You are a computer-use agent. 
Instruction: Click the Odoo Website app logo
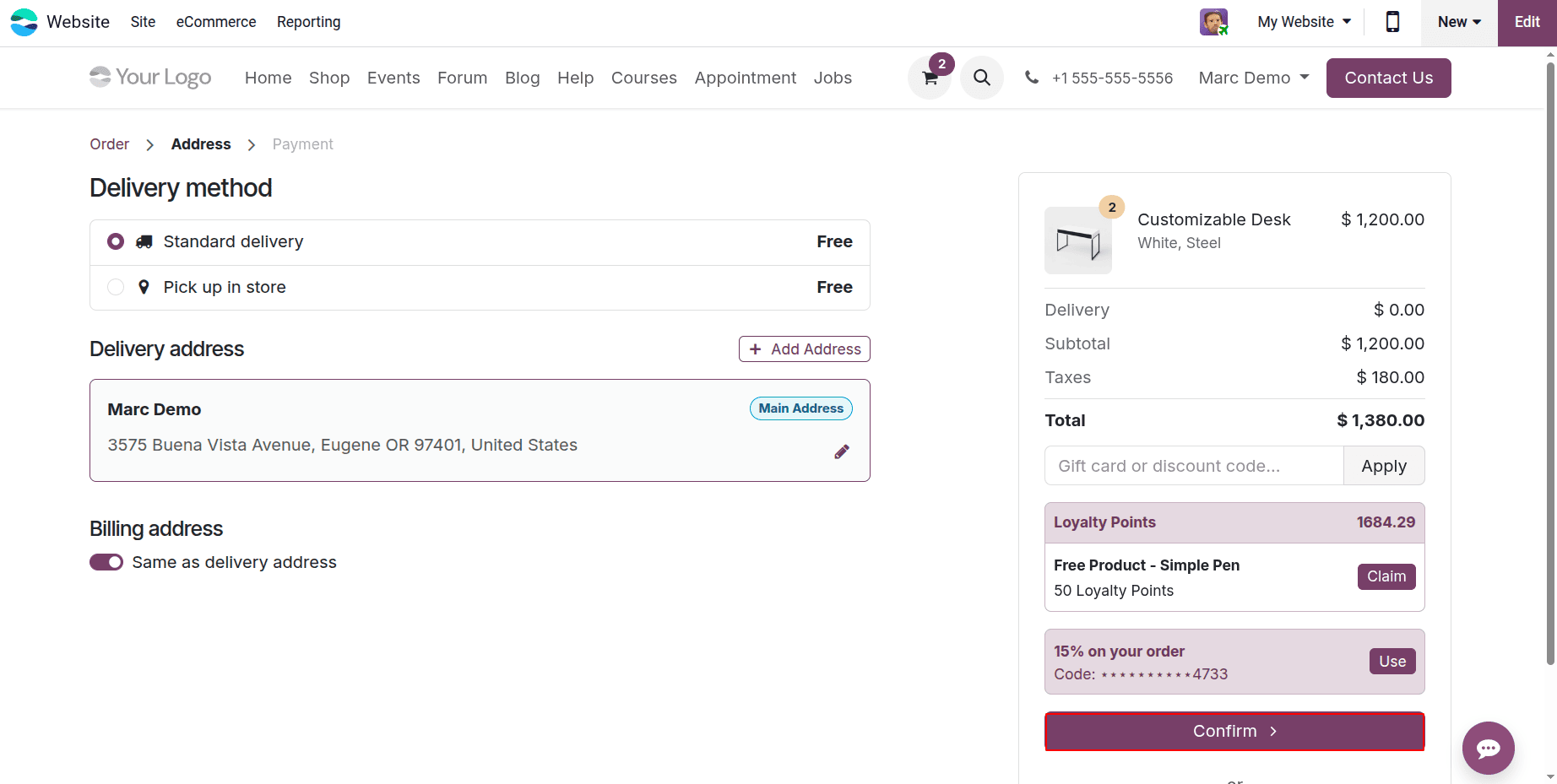(24, 22)
